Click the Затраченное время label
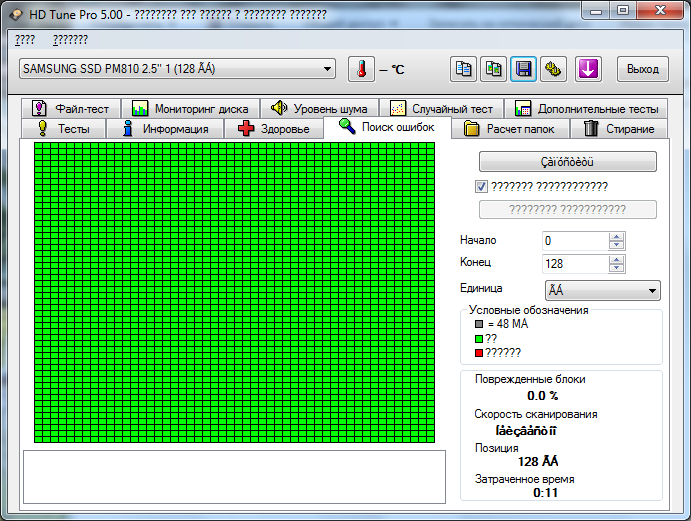This screenshot has width=691, height=521. click(524, 479)
